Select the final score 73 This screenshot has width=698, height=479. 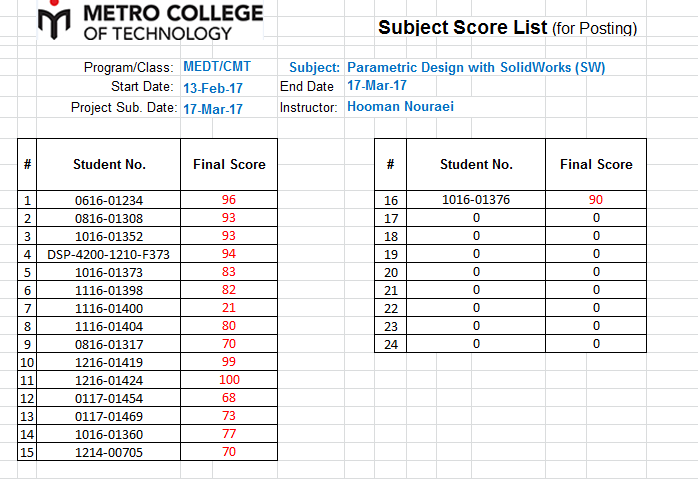coord(229,416)
